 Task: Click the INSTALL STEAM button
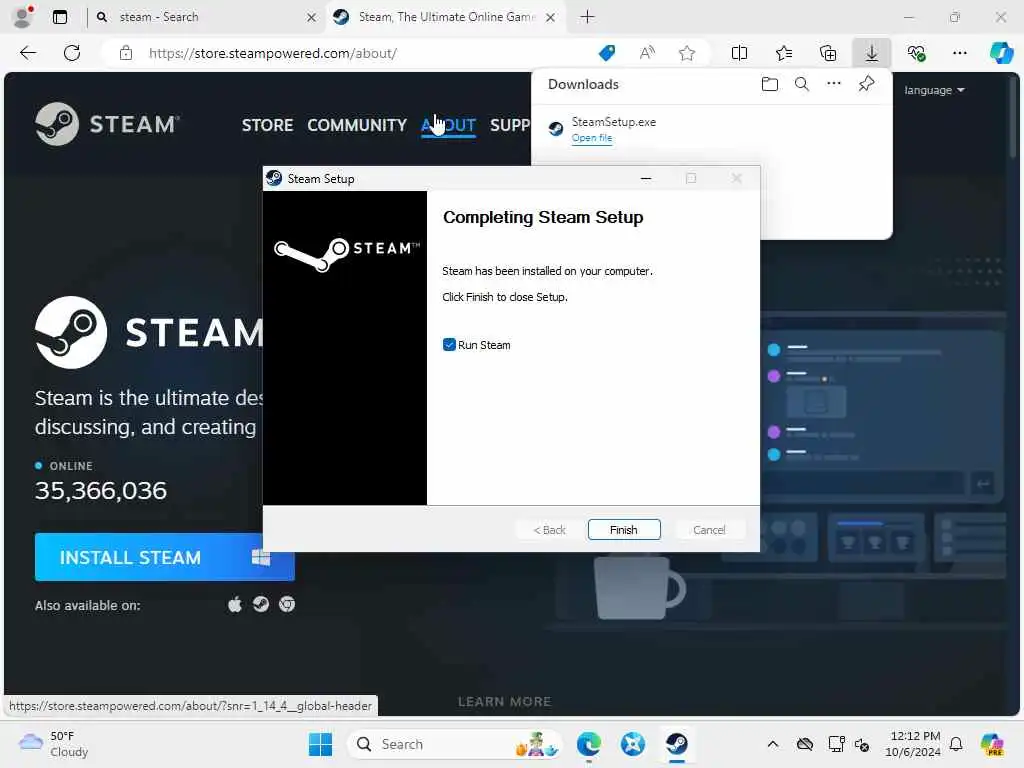pos(165,557)
